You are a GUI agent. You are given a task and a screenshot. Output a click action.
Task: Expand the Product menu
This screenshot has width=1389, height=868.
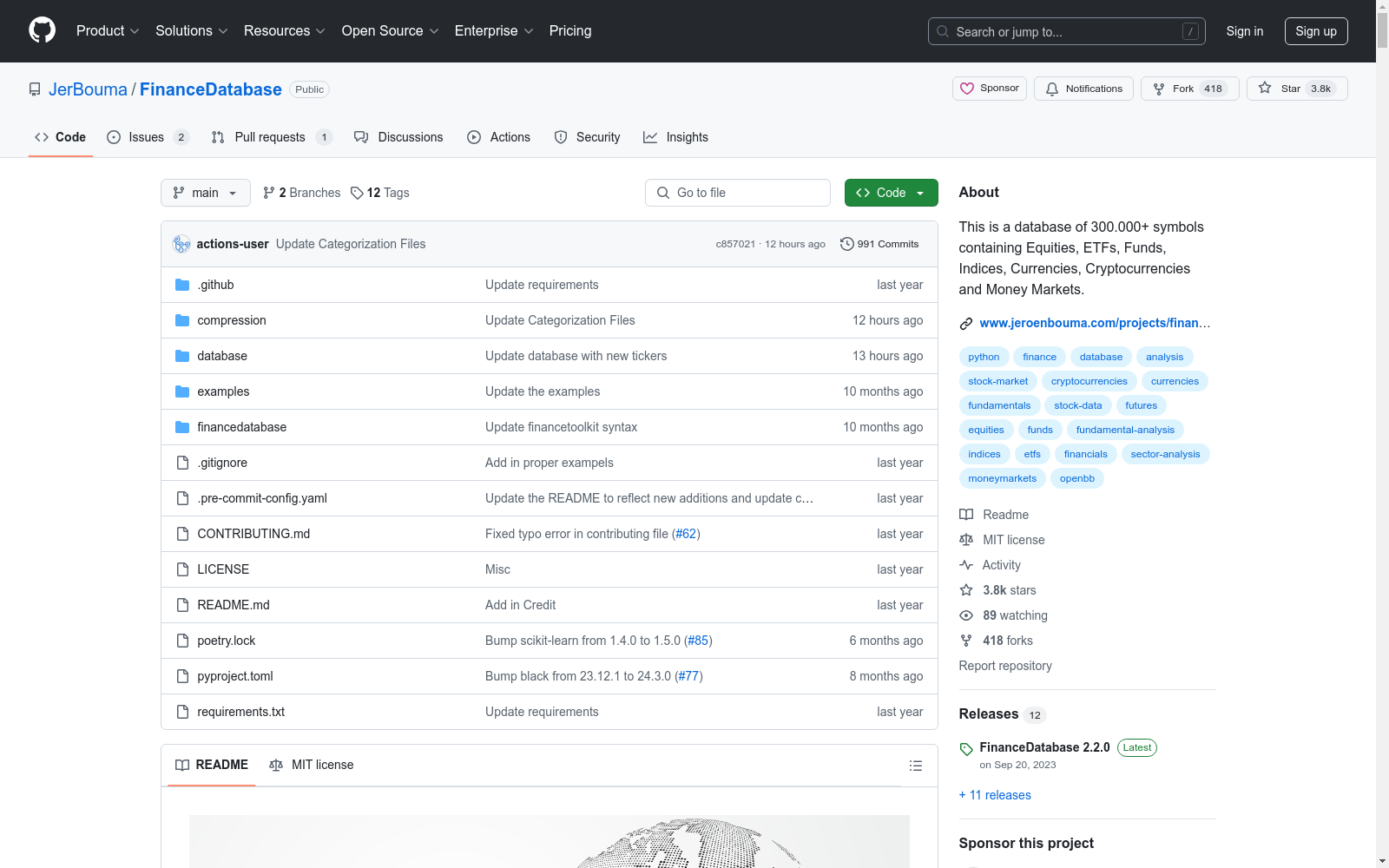pos(108,30)
